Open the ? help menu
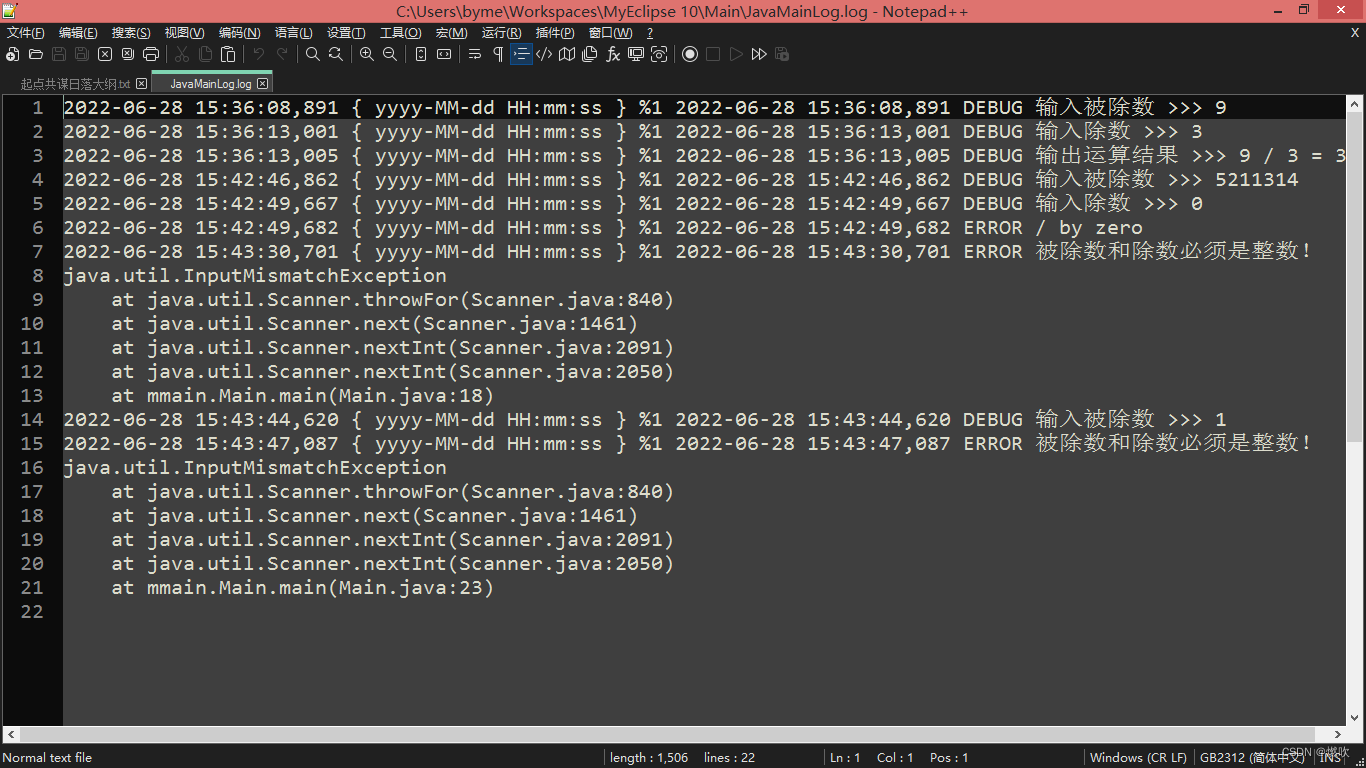Image resolution: width=1366 pixels, height=768 pixels. pos(650,33)
